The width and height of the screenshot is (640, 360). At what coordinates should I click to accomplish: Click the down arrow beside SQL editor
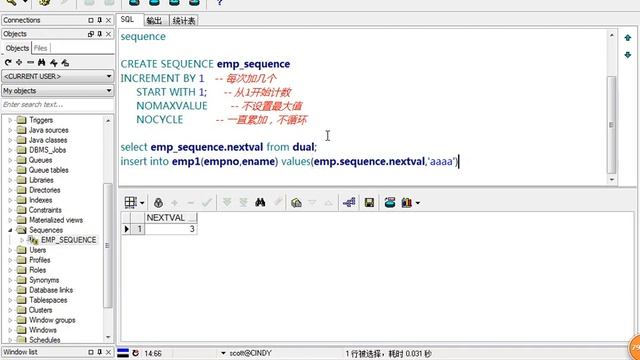coord(628,55)
